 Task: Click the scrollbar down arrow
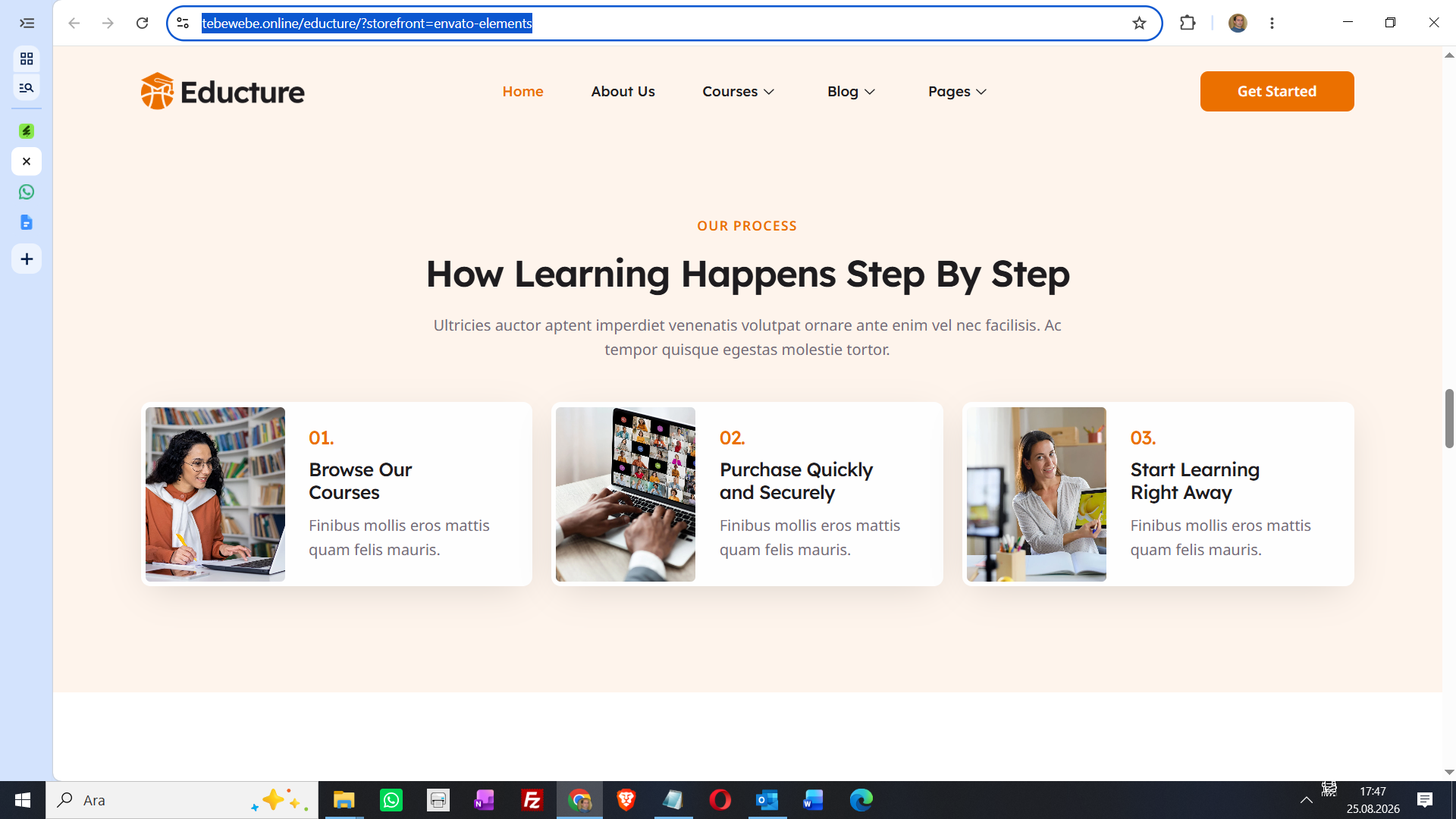[1449, 772]
